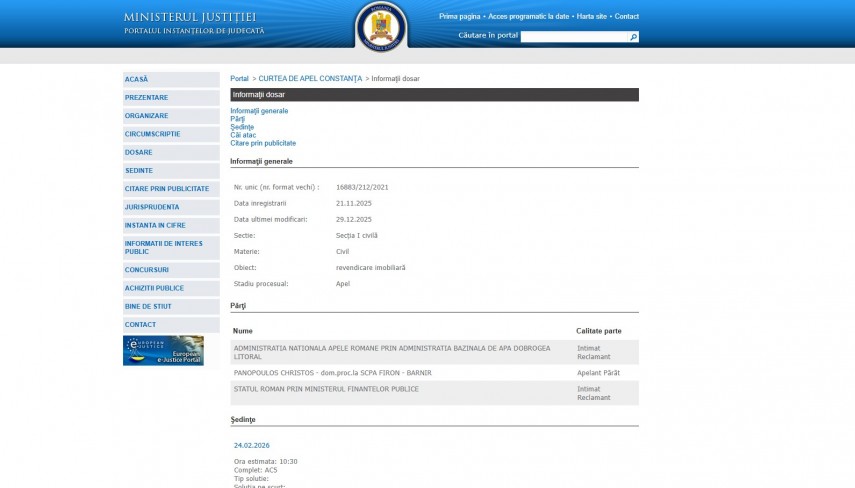Image resolution: width=855 pixels, height=488 pixels.
Task: Click the Portal breadcrumb link
Action: [x=239, y=78]
